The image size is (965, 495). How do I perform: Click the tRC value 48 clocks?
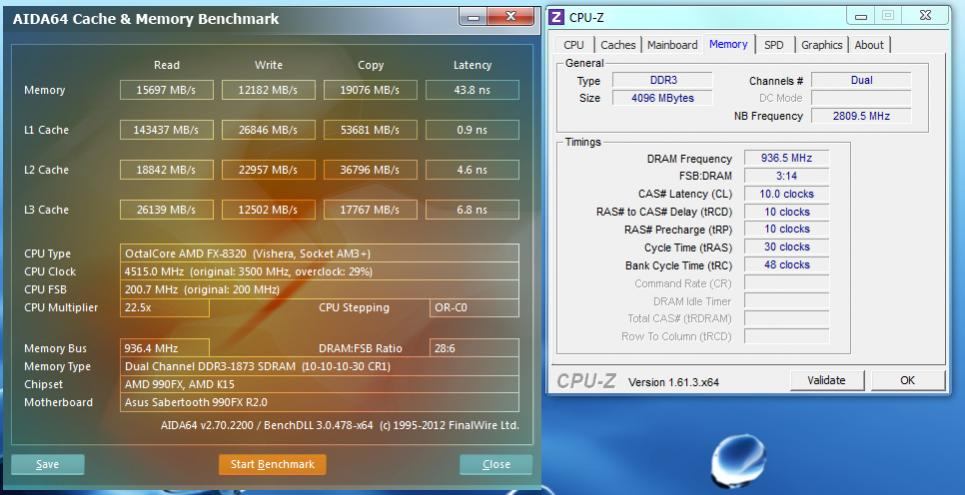coord(787,265)
